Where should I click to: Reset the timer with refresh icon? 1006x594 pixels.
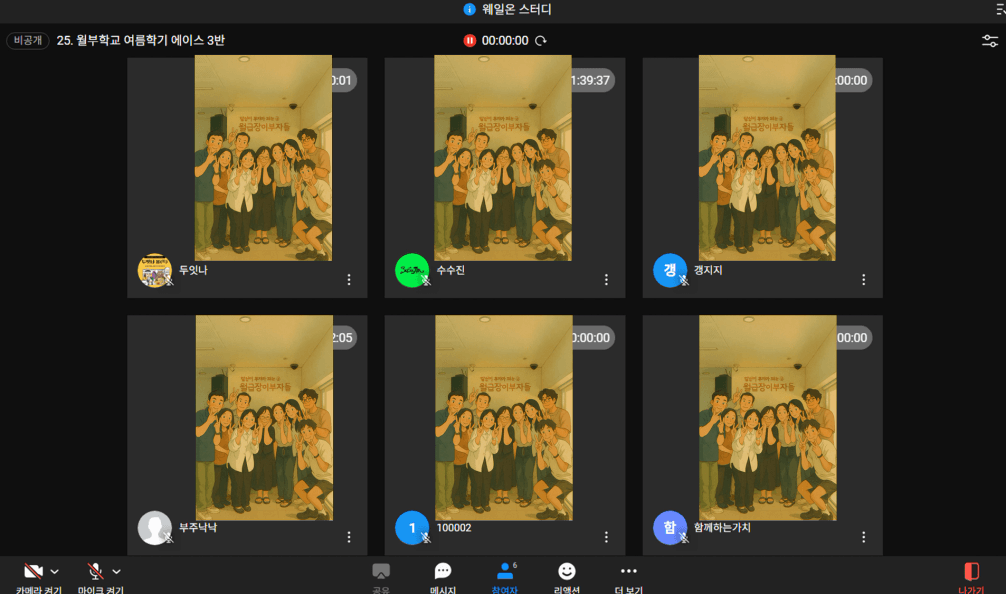pyautogui.click(x=541, y=41)
